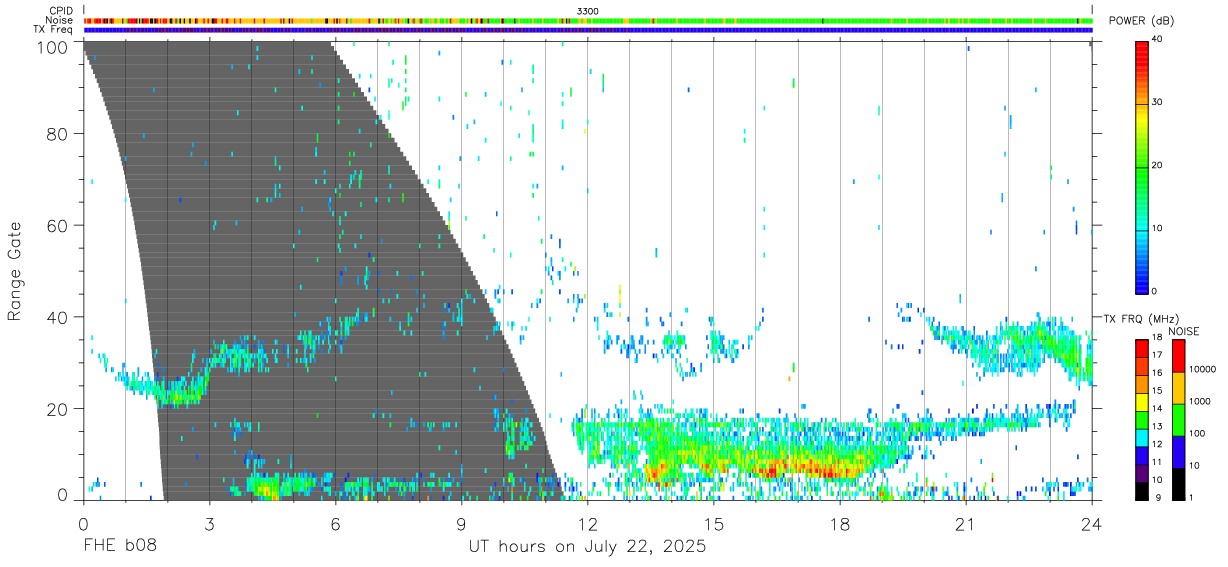This screenshot has width=1228, height=567.
Task: Click range gate label 40
Action: [58, 318]
